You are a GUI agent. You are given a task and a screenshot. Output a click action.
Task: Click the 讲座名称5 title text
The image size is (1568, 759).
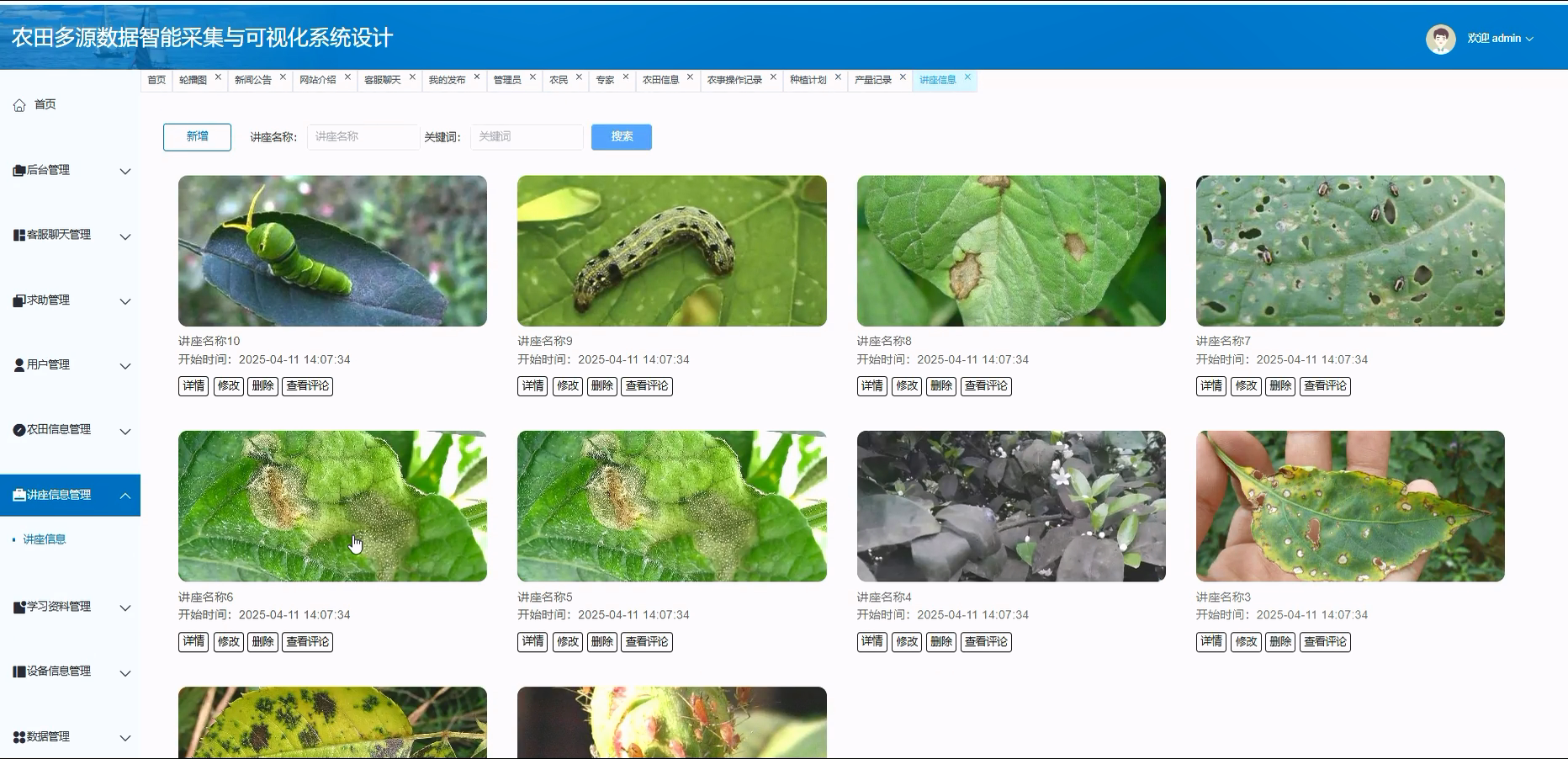pos(545,597)
